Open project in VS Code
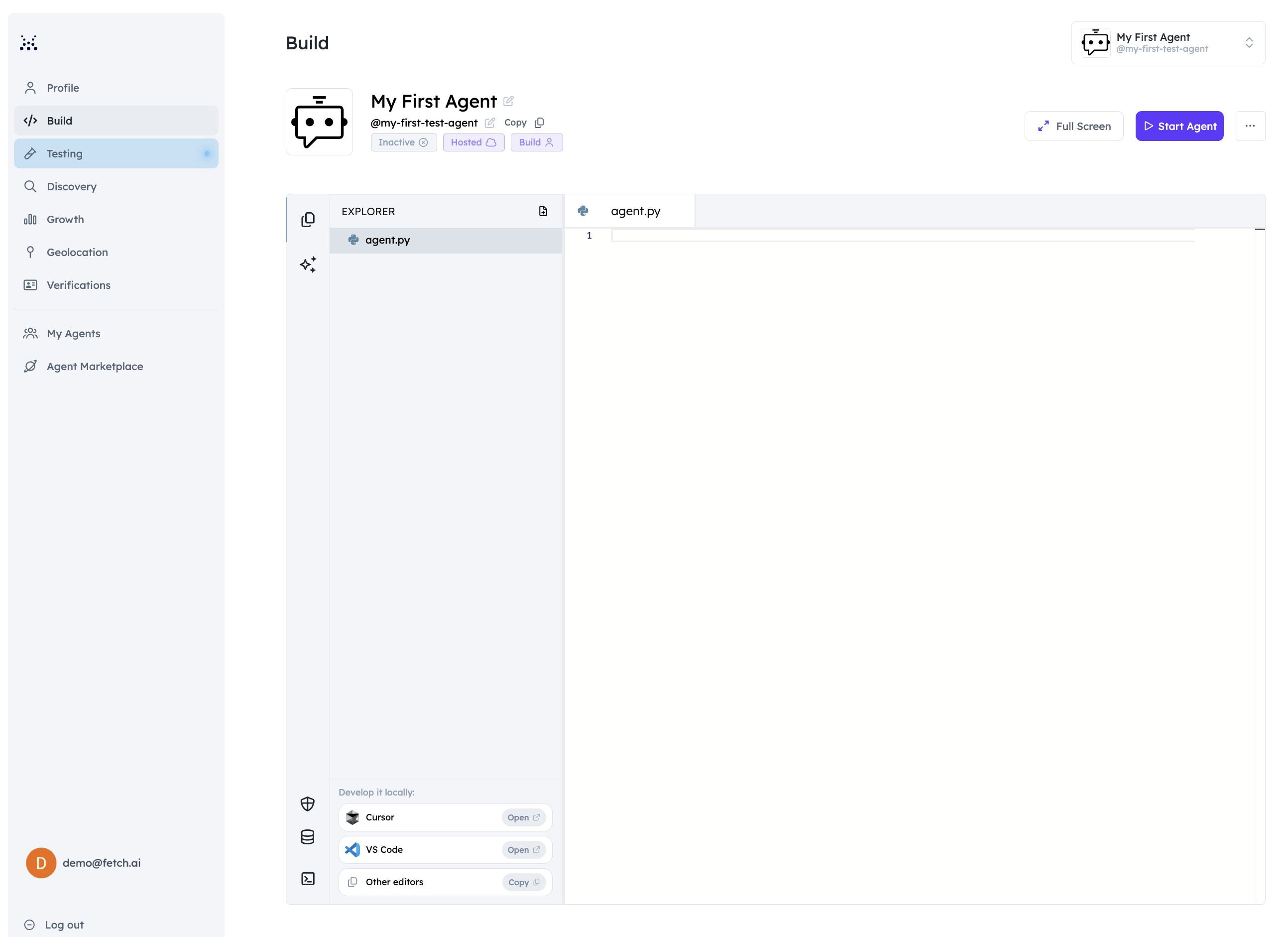Viewport: 1288px width, 937px height. pos(523,849)
